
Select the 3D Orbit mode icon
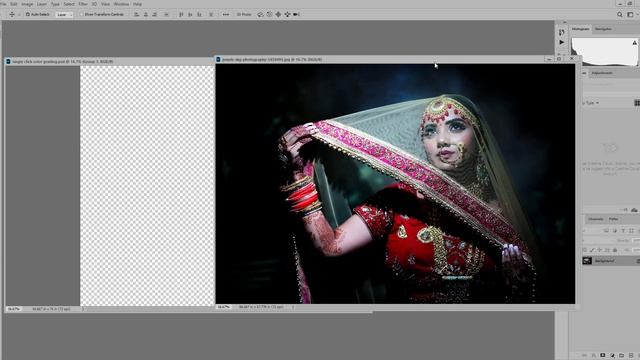click(260, 14)
